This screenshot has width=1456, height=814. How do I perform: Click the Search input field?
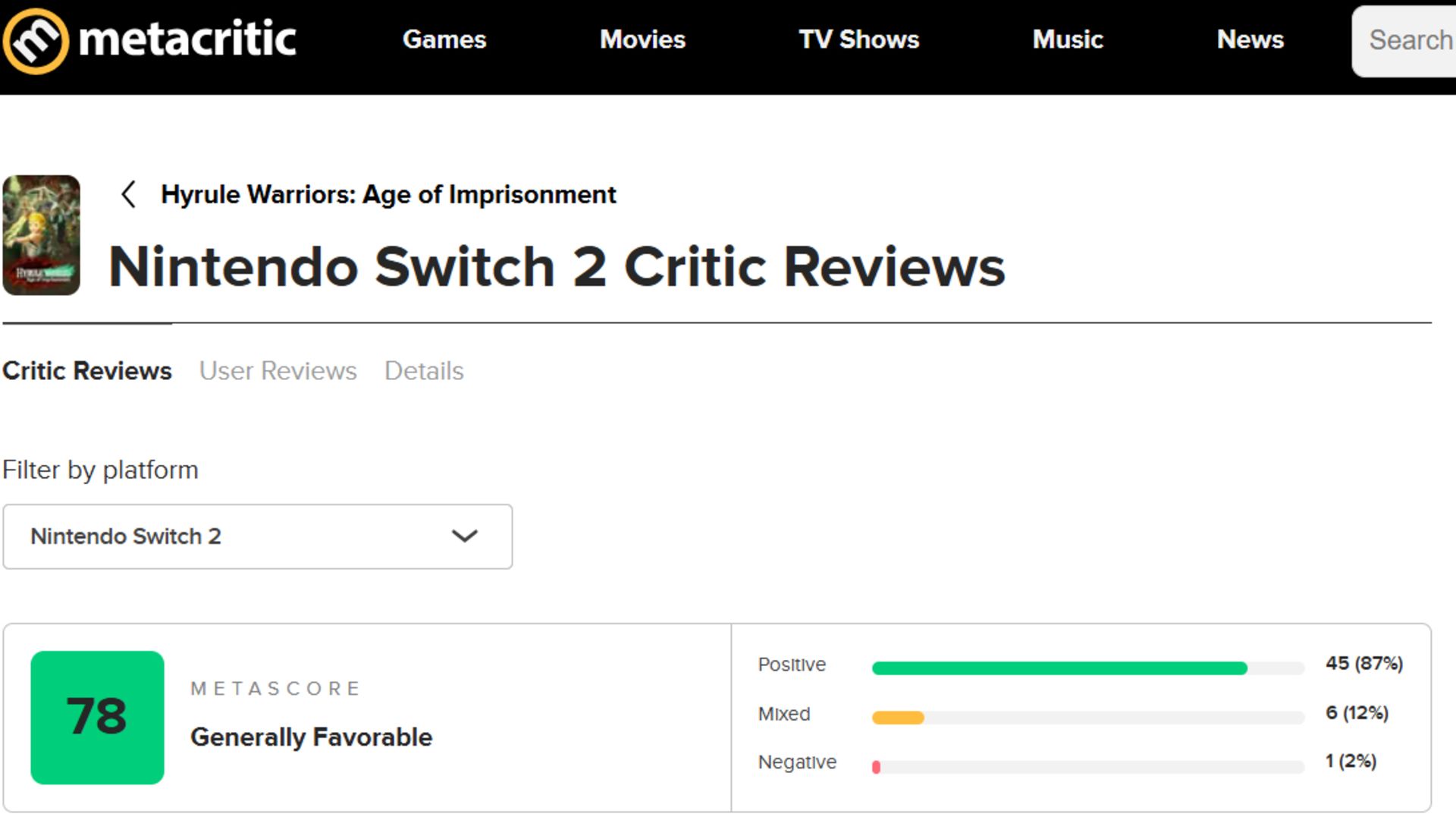pyautogui.click(x=1410, y=39)
